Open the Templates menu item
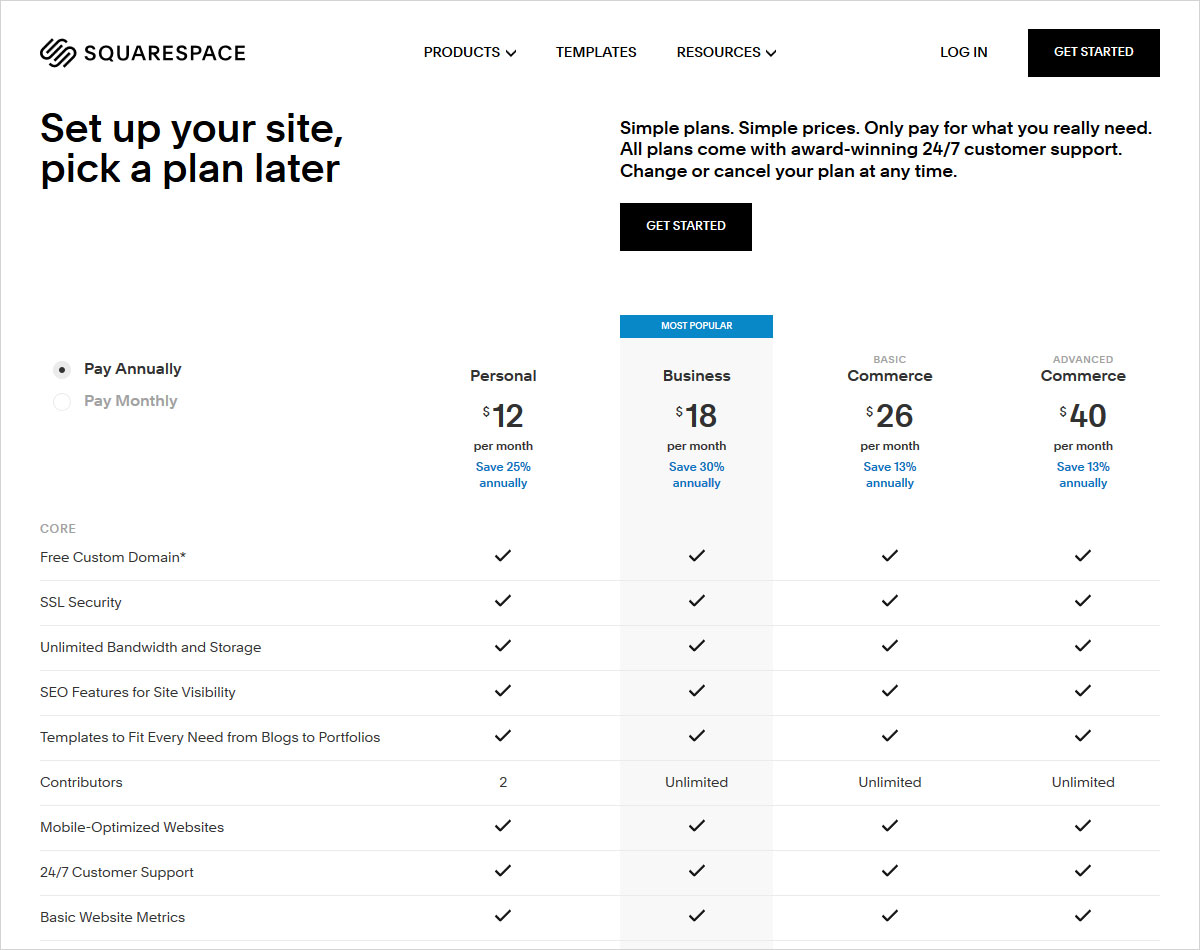Screen dimensions: 1200x950 tap(596, 52)
